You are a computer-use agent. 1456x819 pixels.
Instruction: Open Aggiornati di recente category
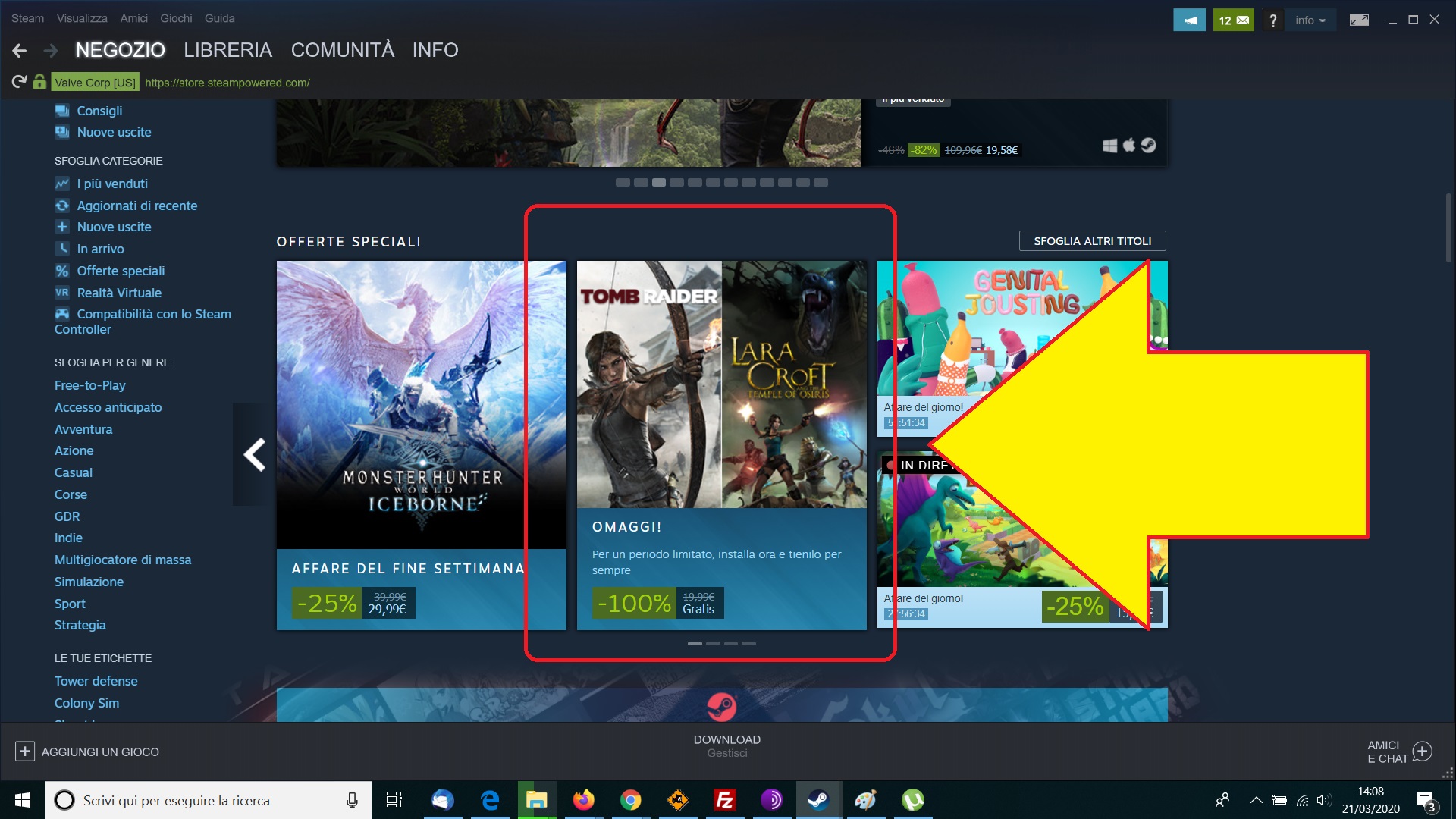[137, 206]
